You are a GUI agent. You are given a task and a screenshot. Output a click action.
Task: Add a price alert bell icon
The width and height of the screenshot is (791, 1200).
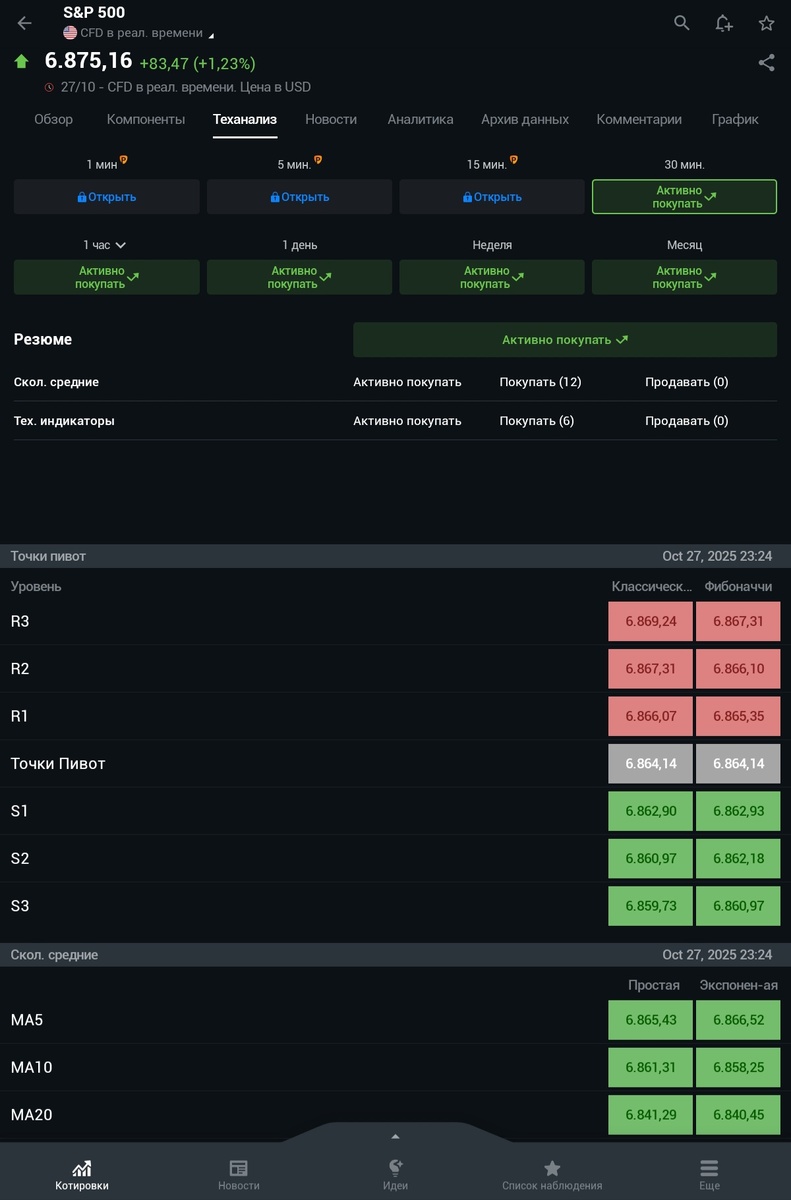(x=724, y=23)
